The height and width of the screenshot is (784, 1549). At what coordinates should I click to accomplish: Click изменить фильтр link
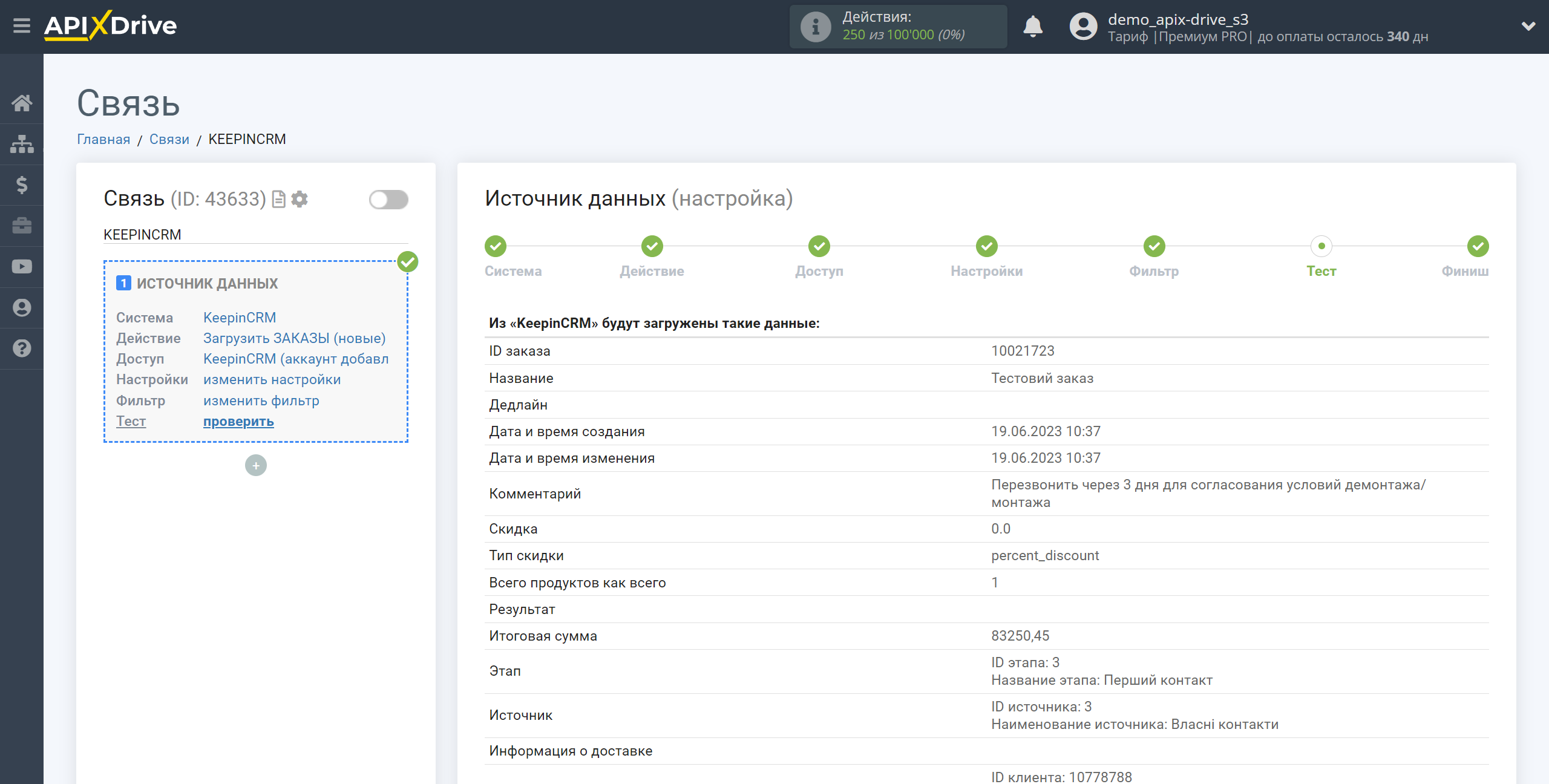click(x=261, y=400)
